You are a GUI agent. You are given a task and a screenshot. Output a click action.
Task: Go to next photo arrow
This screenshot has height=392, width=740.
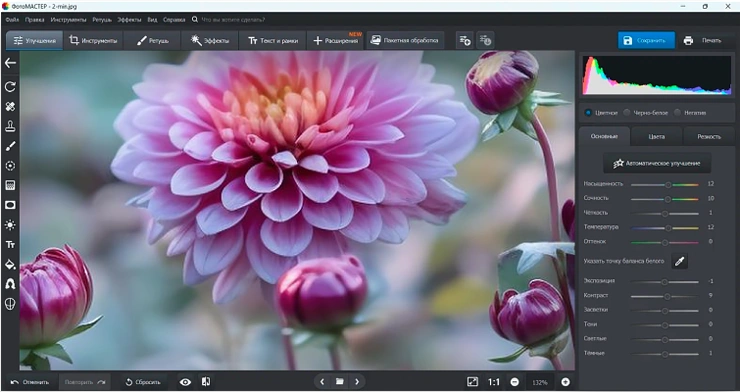[x=357, y=382]
